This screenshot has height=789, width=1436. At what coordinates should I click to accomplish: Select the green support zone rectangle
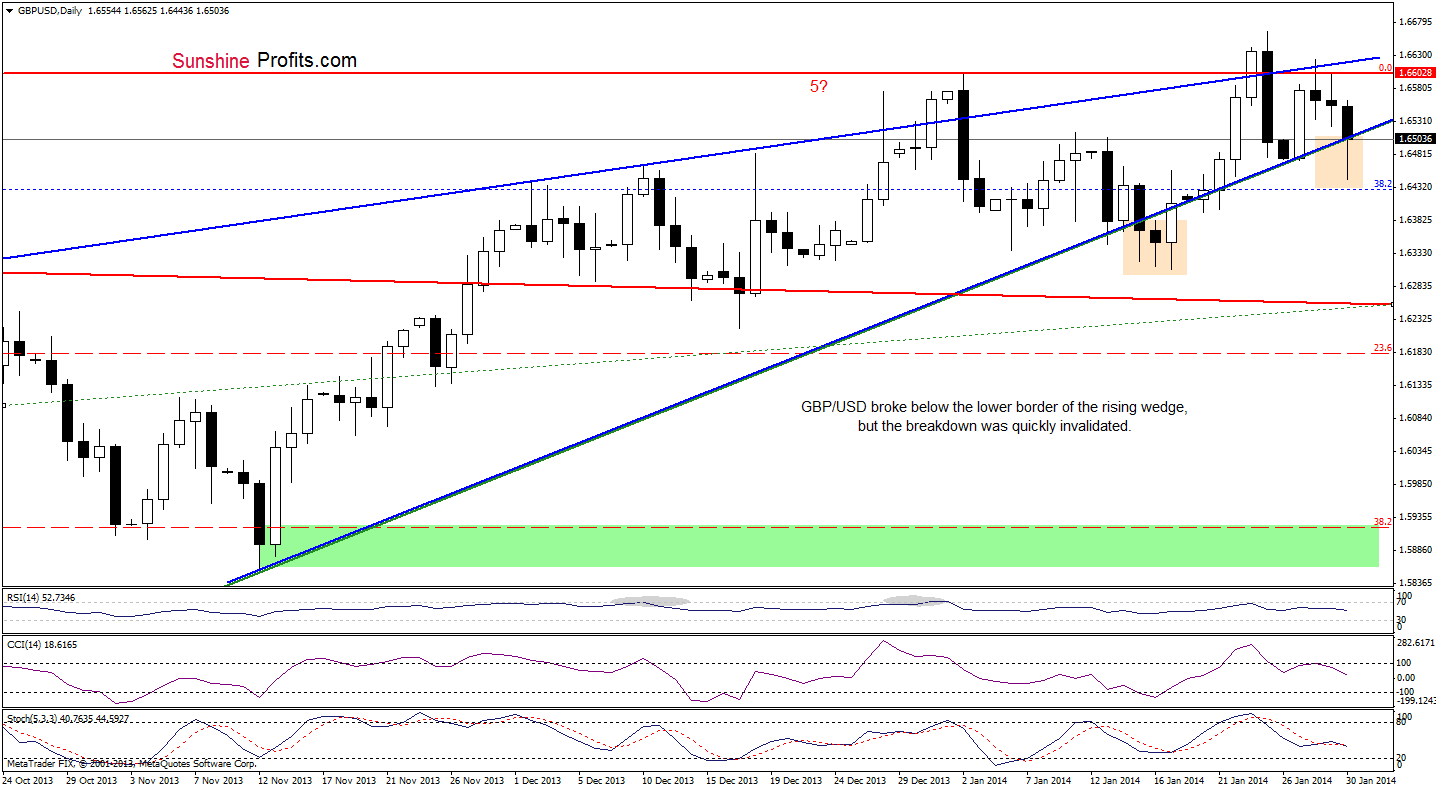[x=818, y=545]
